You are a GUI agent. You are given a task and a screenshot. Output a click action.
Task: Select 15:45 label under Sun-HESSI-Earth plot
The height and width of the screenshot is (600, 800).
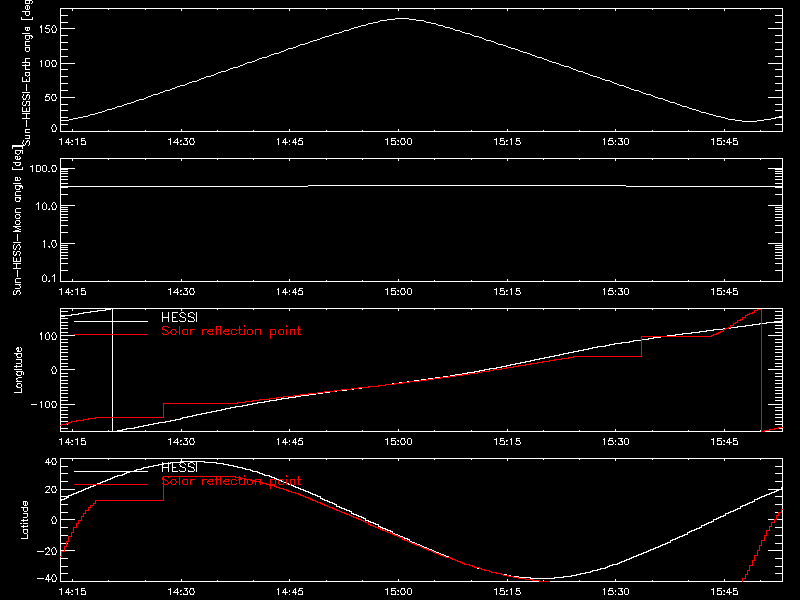[724, 142]
